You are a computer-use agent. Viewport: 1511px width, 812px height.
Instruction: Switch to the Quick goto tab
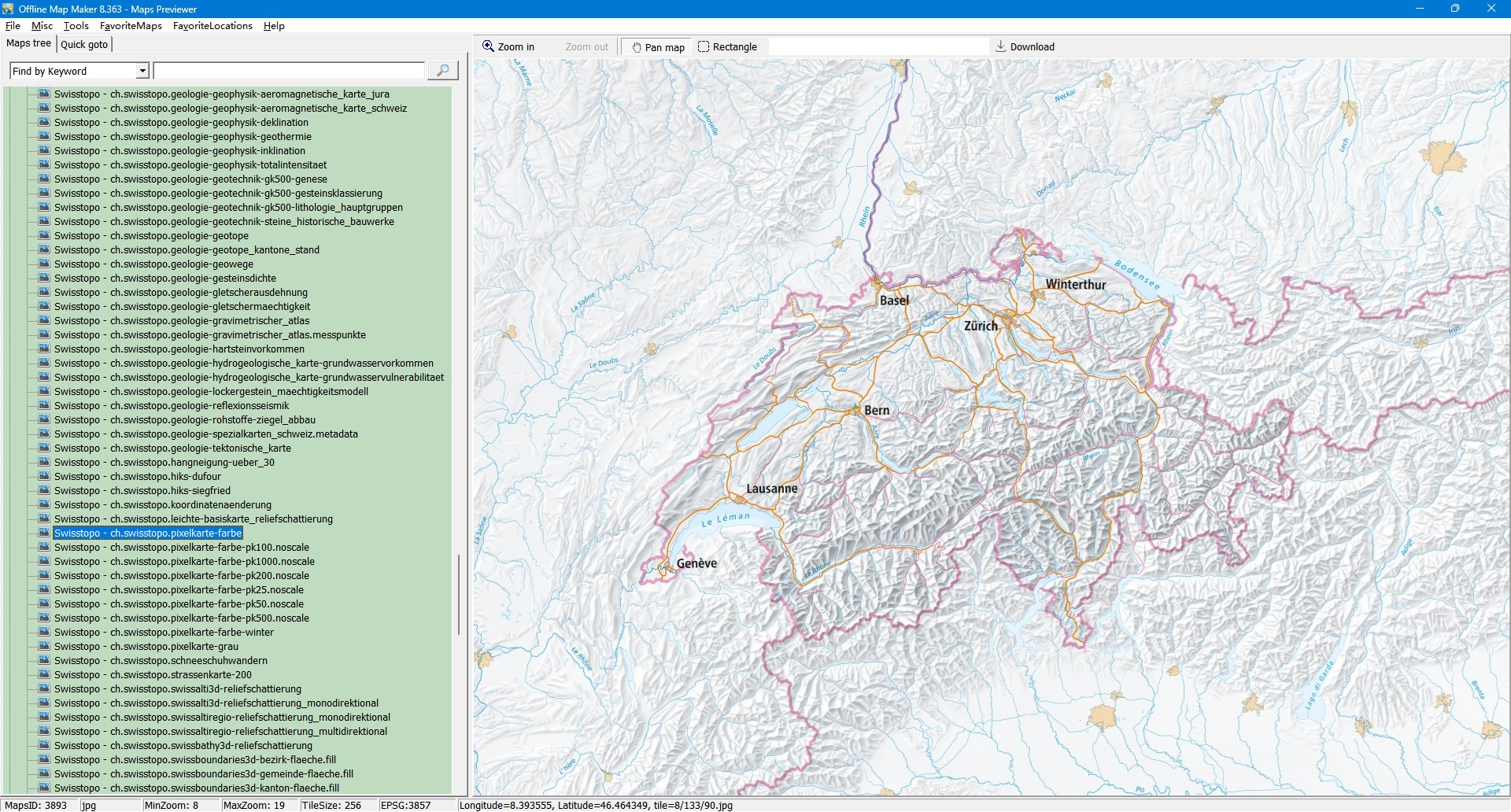[x=84, y=44]
